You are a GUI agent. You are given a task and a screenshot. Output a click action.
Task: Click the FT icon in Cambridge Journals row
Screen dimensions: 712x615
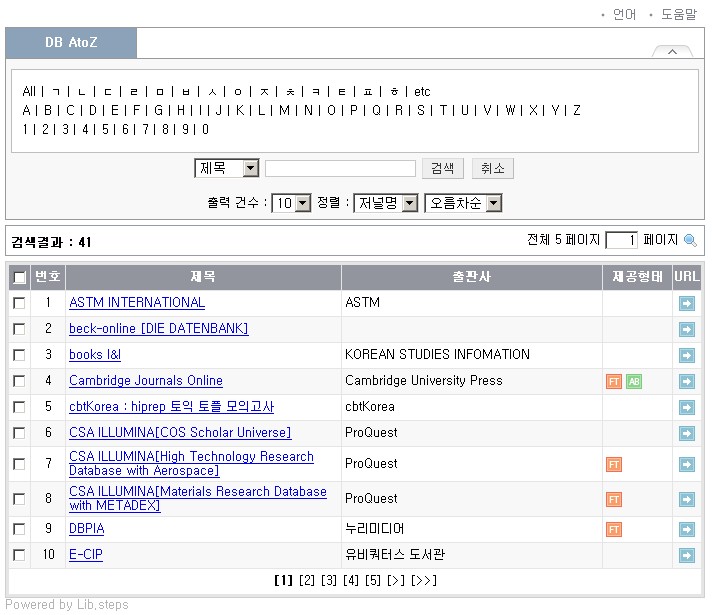pyautogui.click(x=614, y=381)
